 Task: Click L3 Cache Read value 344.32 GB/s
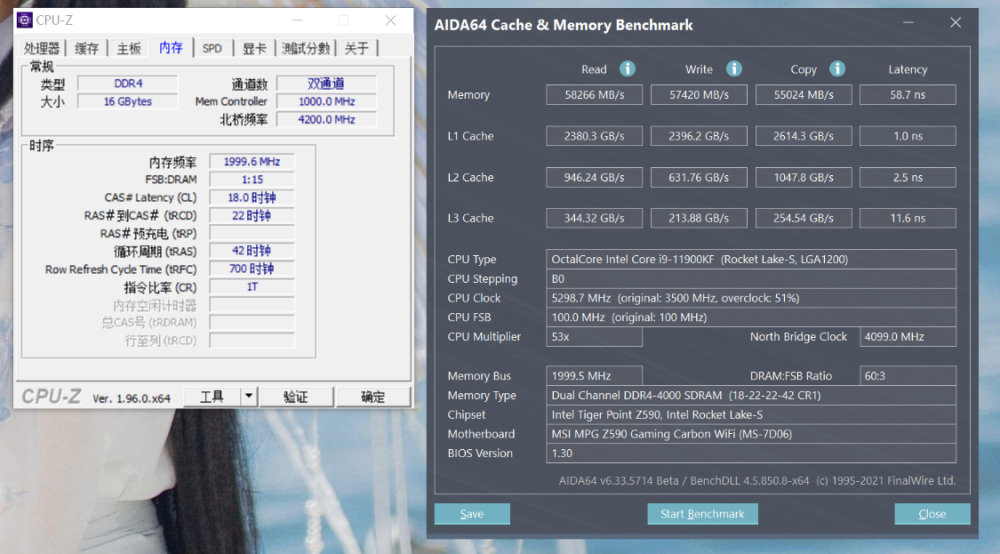(x=594, y=218)
